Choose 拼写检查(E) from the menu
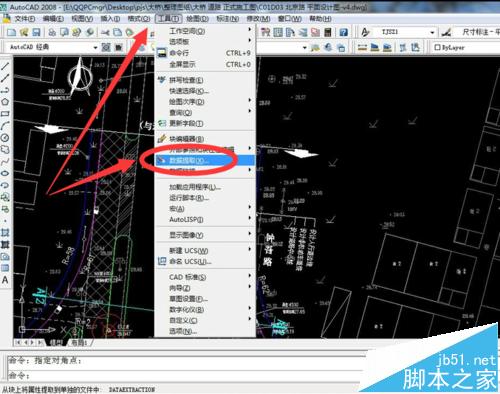Image resolution: width=500 pixels, height=394 pixels. [205, 80]
